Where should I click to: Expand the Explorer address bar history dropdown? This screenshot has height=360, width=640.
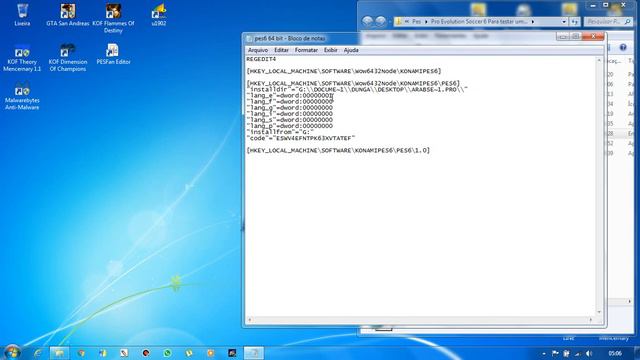564,22
